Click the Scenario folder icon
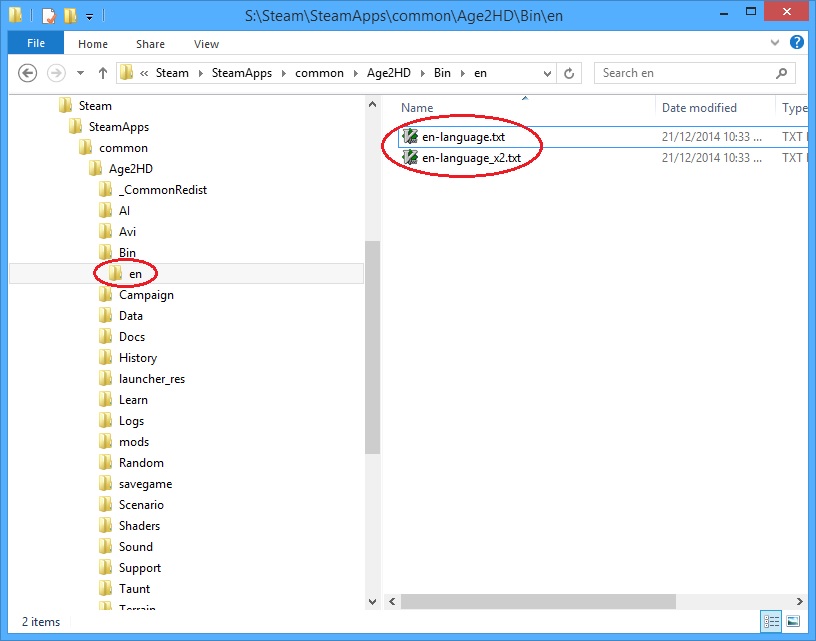Image resolution: width=816 pixels, height=641 pixels. tap(105, 504)
